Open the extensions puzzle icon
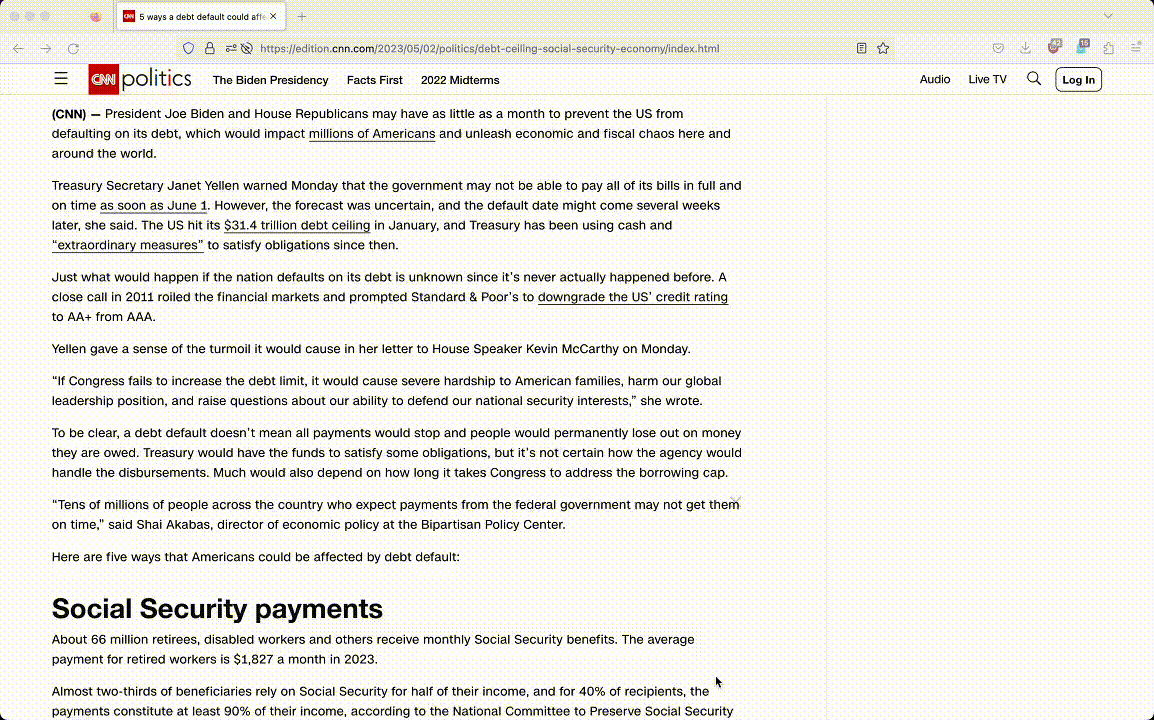 1109,48
